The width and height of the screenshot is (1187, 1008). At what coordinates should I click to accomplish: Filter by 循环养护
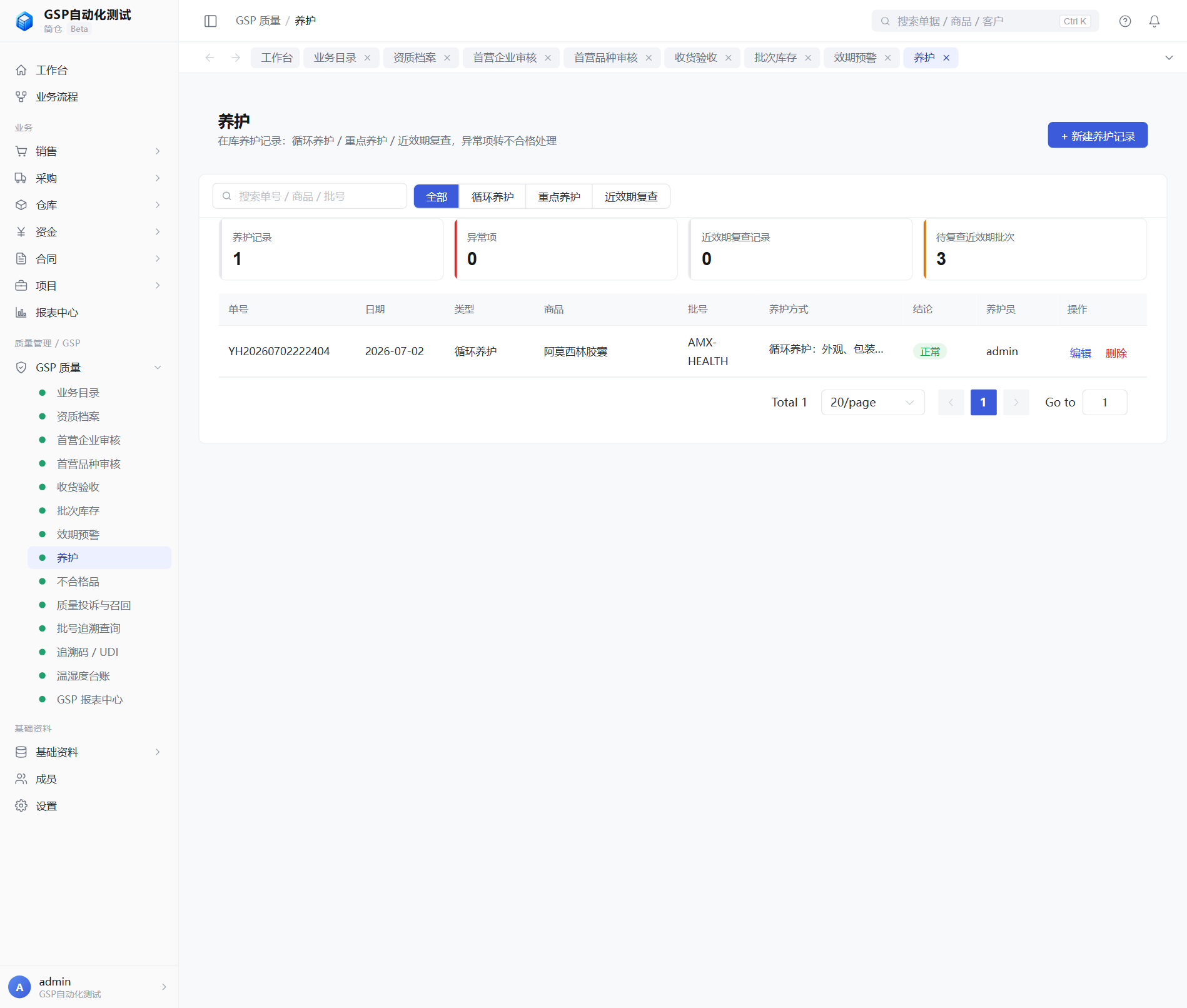[x=492, y=196]
